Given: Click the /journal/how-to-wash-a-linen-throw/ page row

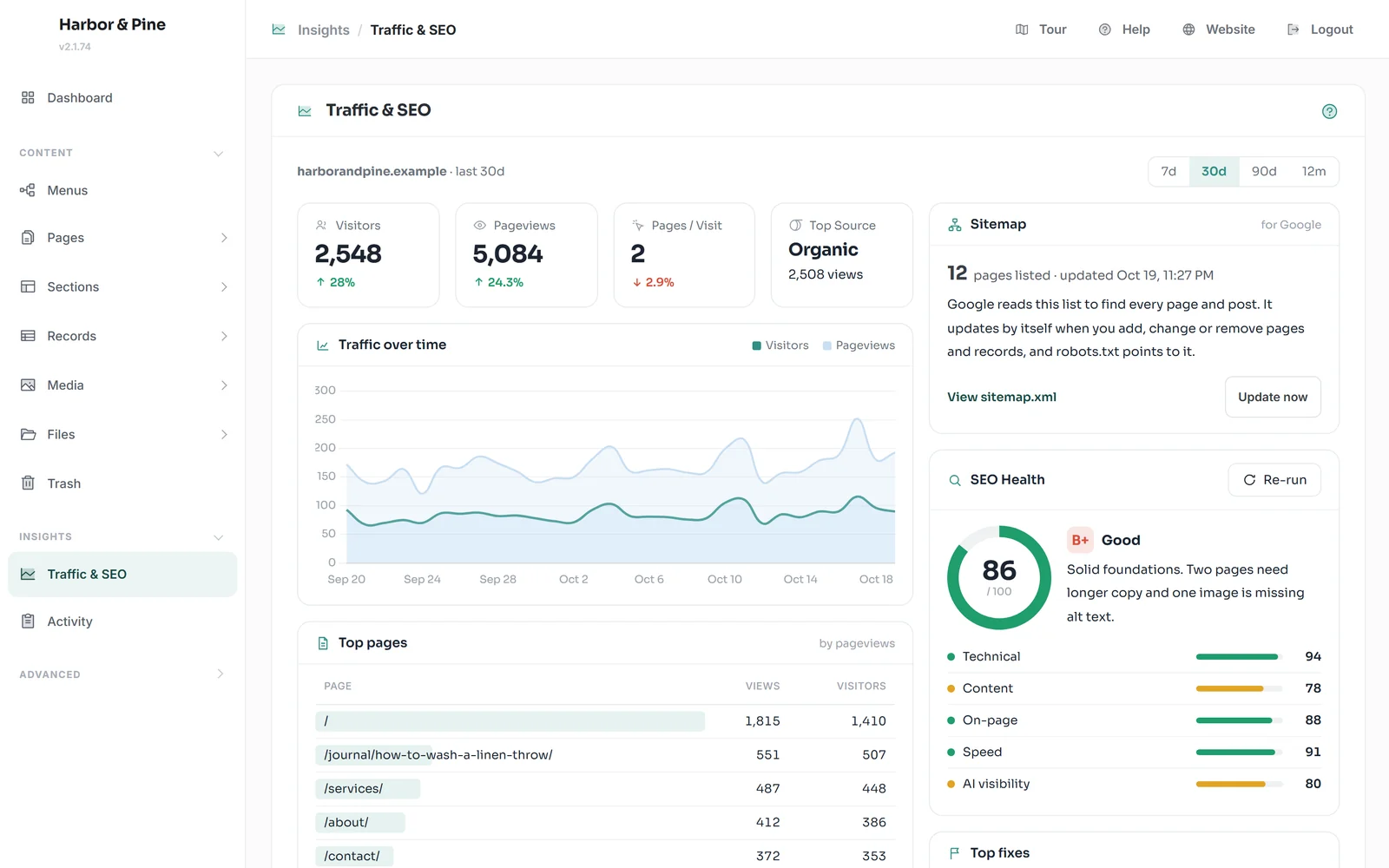Looking at the screenshot, I should pos(605,755).
